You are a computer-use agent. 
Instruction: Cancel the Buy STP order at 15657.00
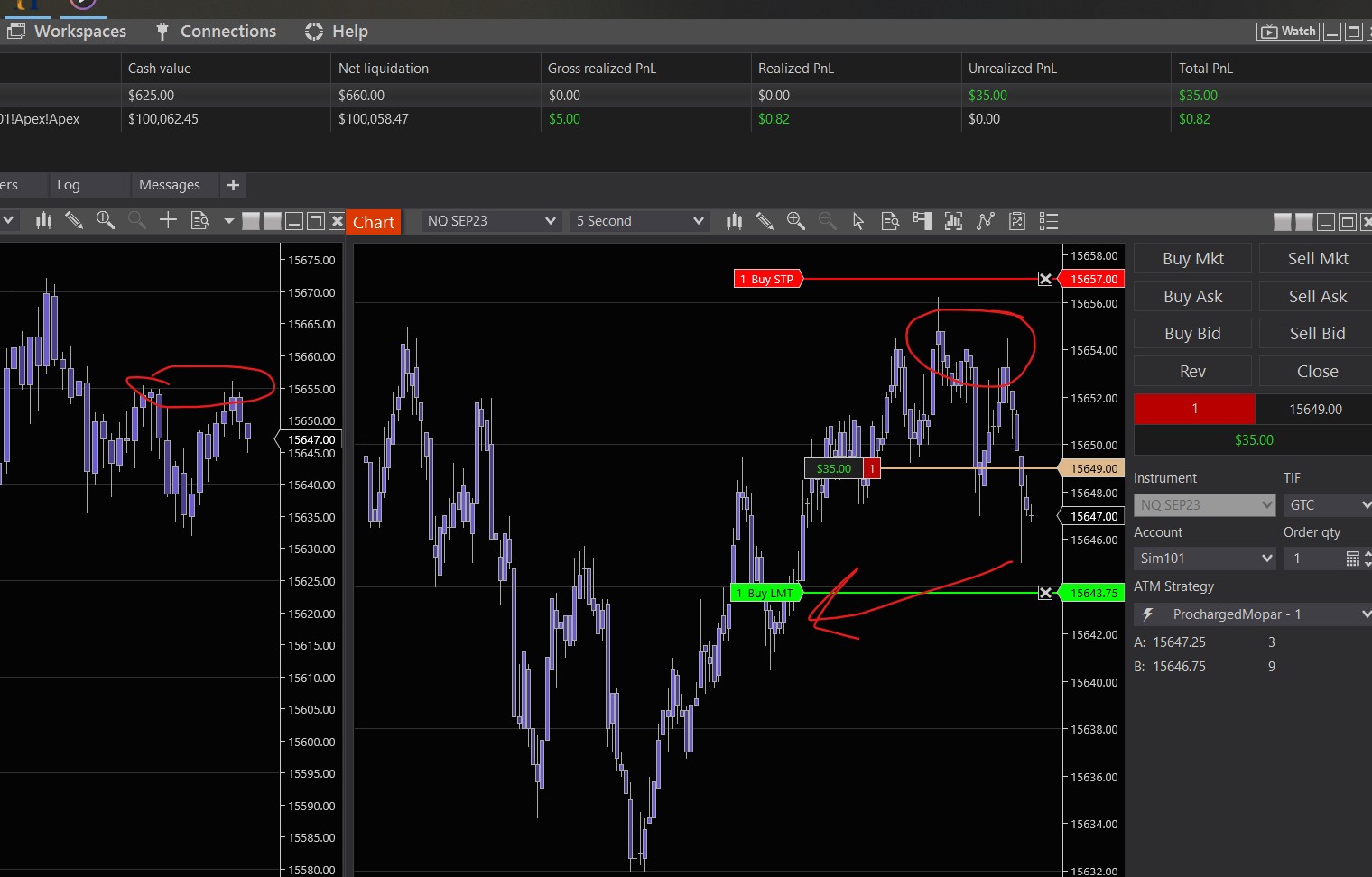pyautogui.click(x=1045, y=279)
